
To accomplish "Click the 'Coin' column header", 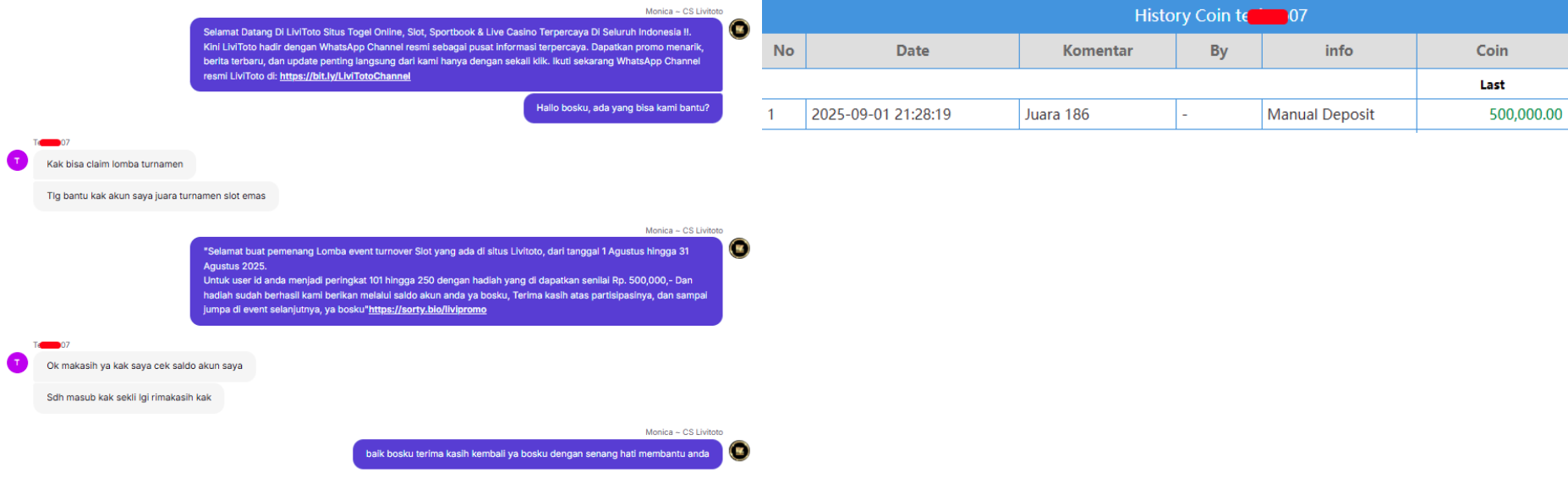I will 1493,51.
